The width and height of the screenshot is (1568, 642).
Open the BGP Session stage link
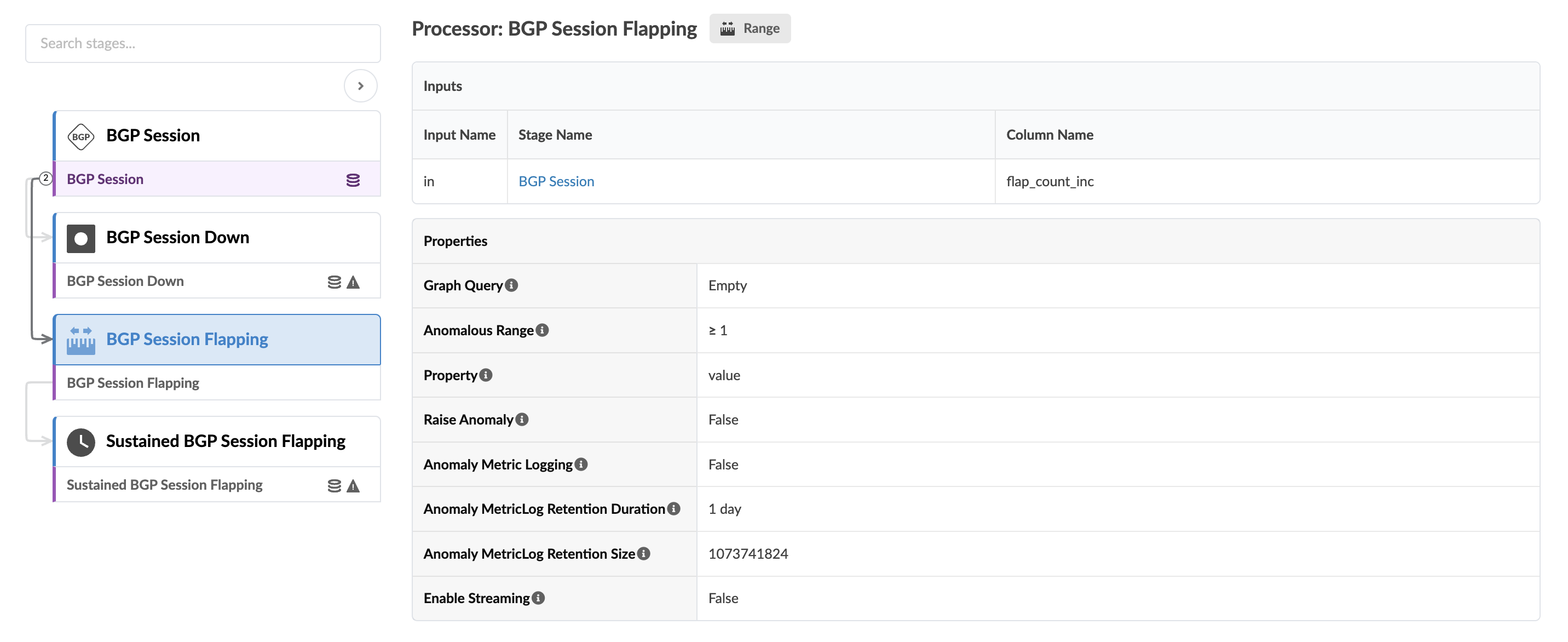[x=556, y=181]
